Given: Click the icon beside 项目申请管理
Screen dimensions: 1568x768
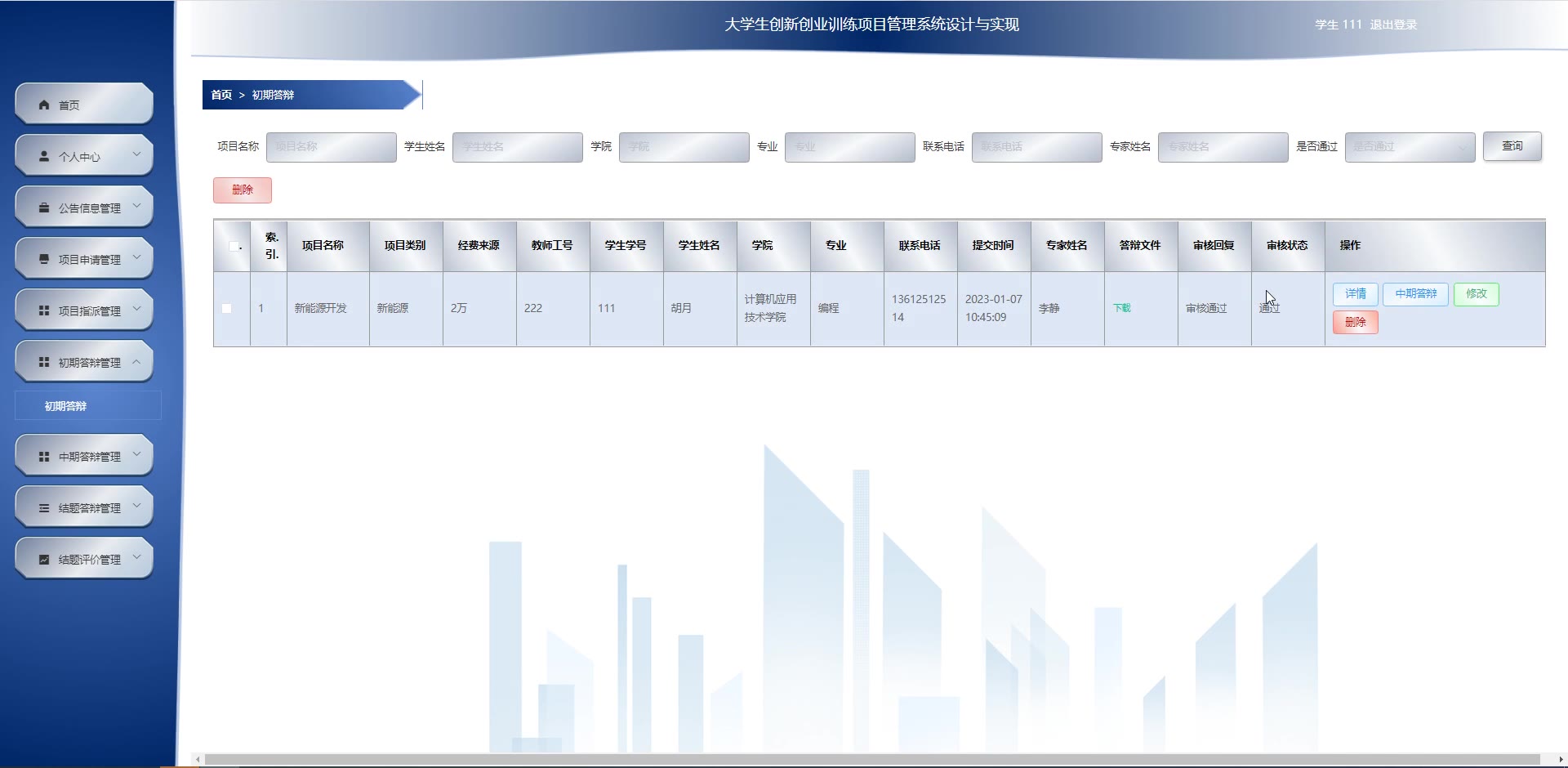Looking at the screenshot, I should tap(44, 259).
